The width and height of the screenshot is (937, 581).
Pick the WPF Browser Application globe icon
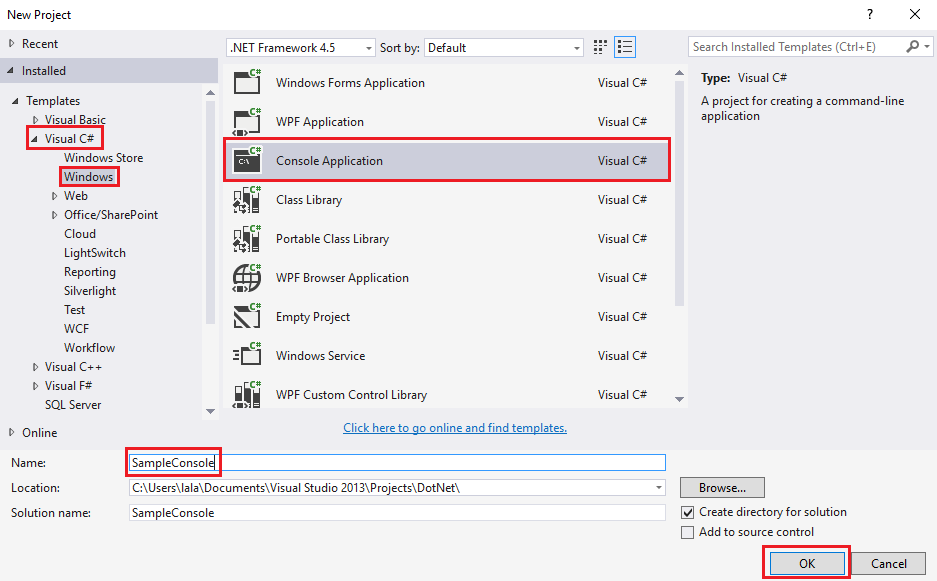coord(247,278)
